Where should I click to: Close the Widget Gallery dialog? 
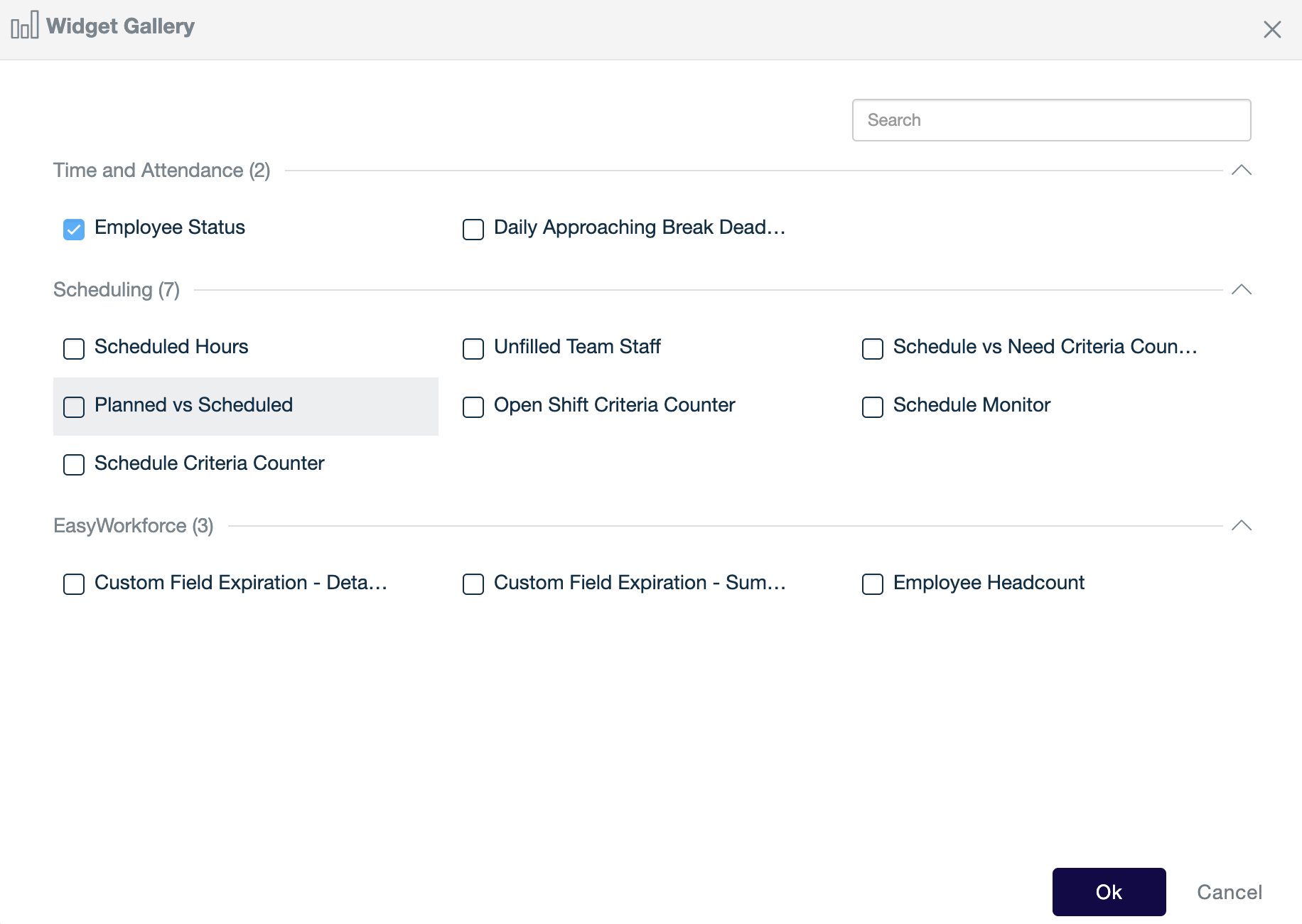pyautogui.click(x=1272, y=29)
